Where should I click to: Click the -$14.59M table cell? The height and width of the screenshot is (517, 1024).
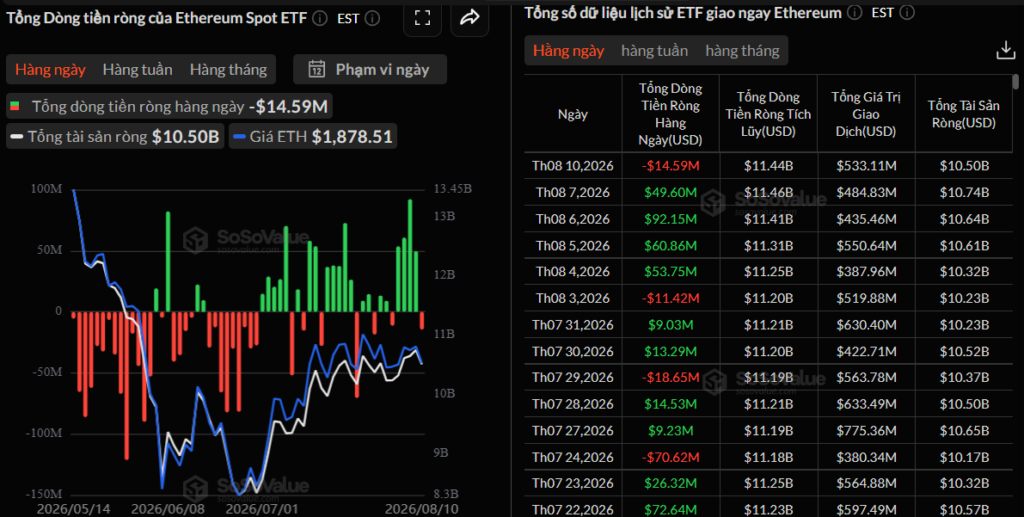tap(670, 166)
